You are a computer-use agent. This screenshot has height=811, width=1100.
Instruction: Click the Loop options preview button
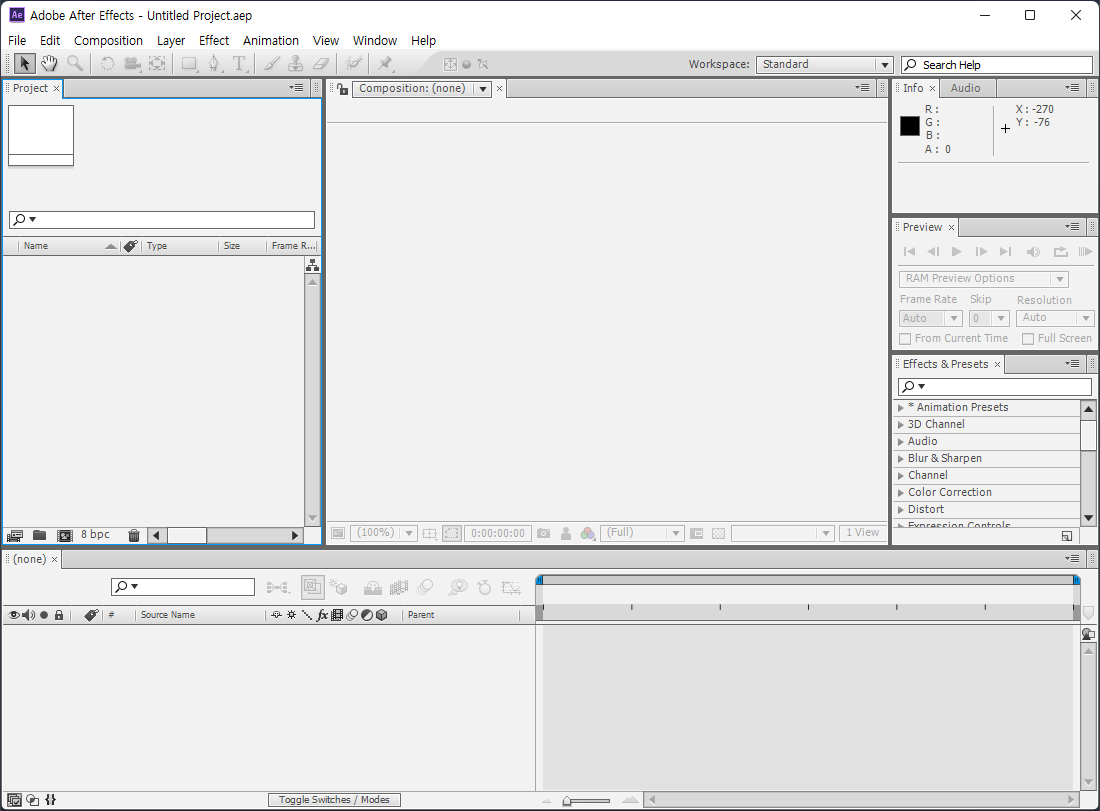1060,252
